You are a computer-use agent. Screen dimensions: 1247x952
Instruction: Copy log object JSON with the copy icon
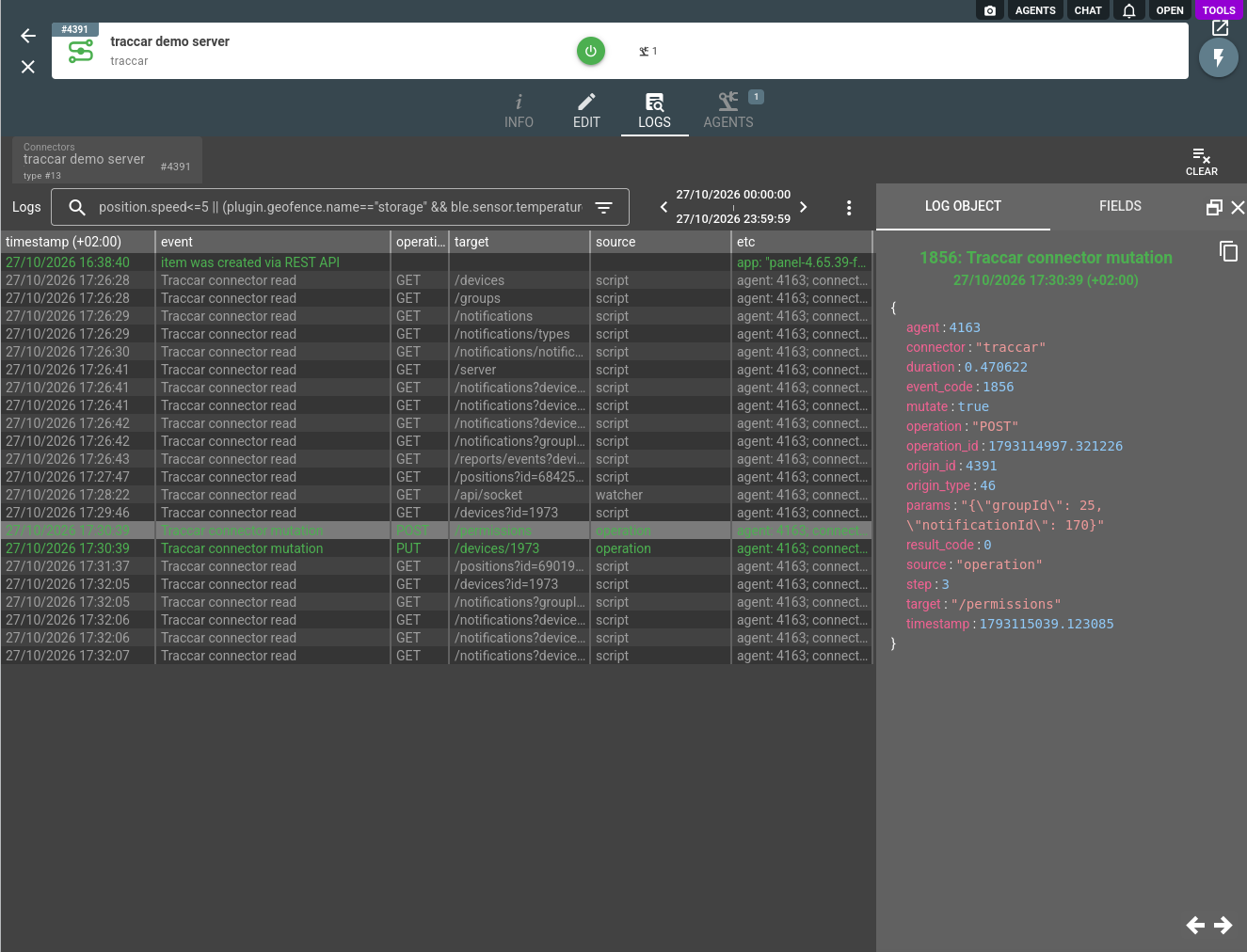(x=1228, y=251)
